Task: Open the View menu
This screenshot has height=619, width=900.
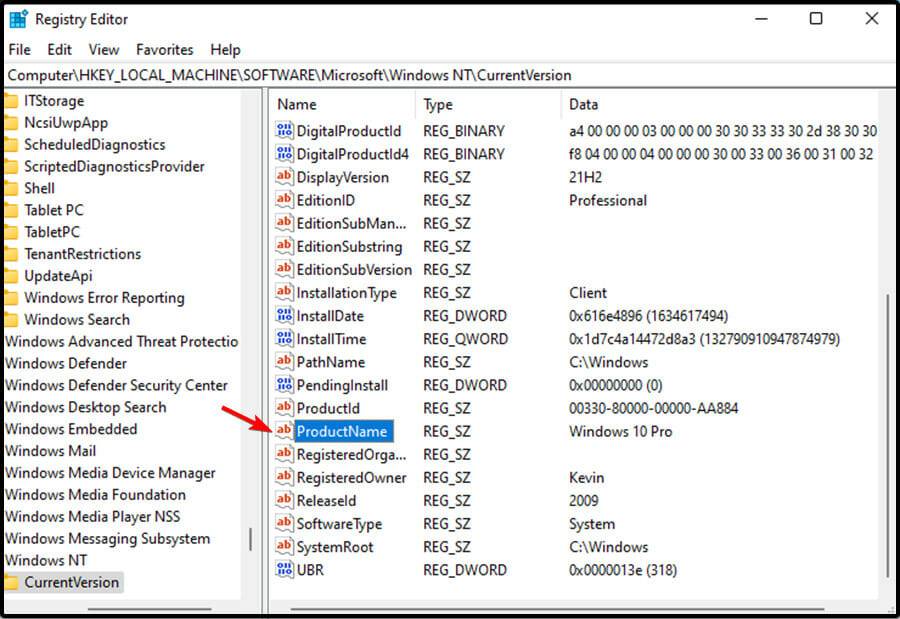Action: point(103,49)
